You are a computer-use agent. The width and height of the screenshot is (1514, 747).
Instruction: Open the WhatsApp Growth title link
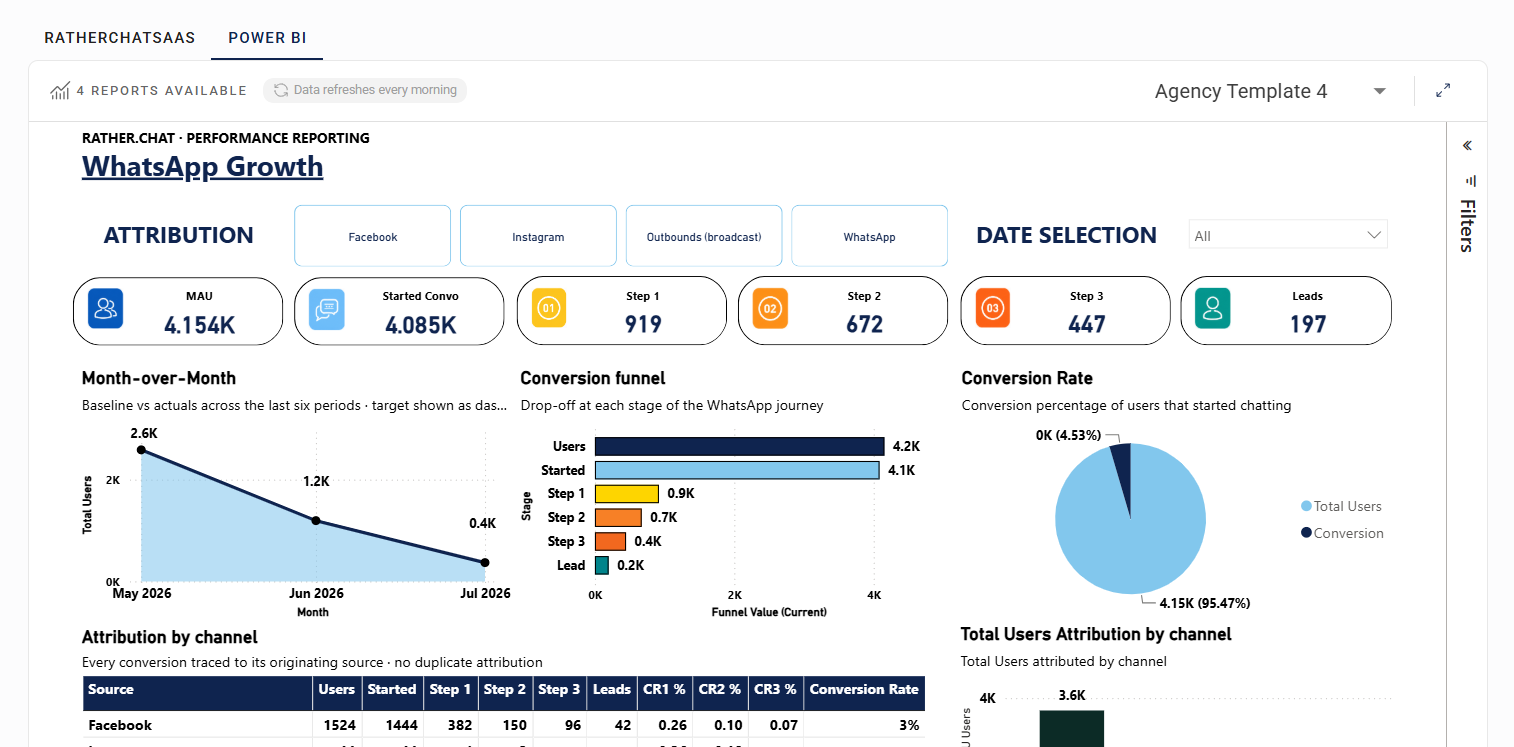(202, 166)
